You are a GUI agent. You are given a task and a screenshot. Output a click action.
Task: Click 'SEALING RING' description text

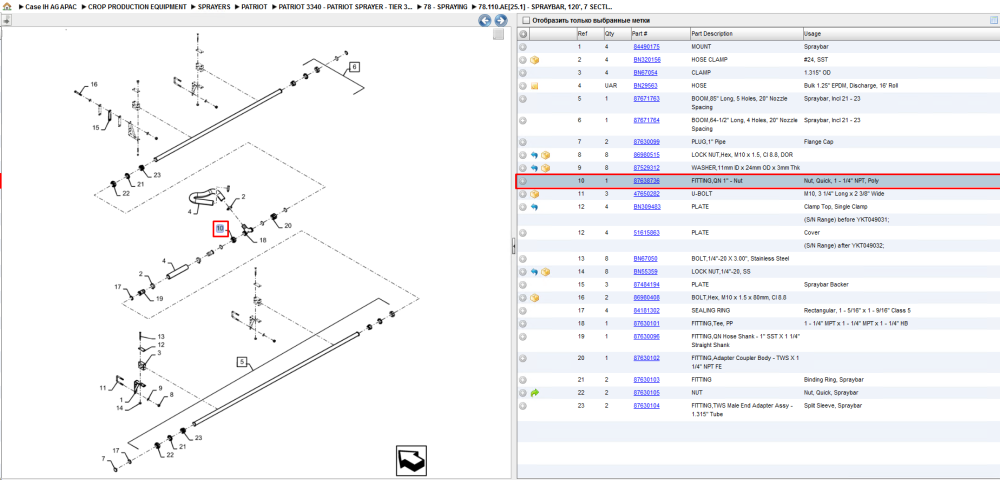click(710, 310)
